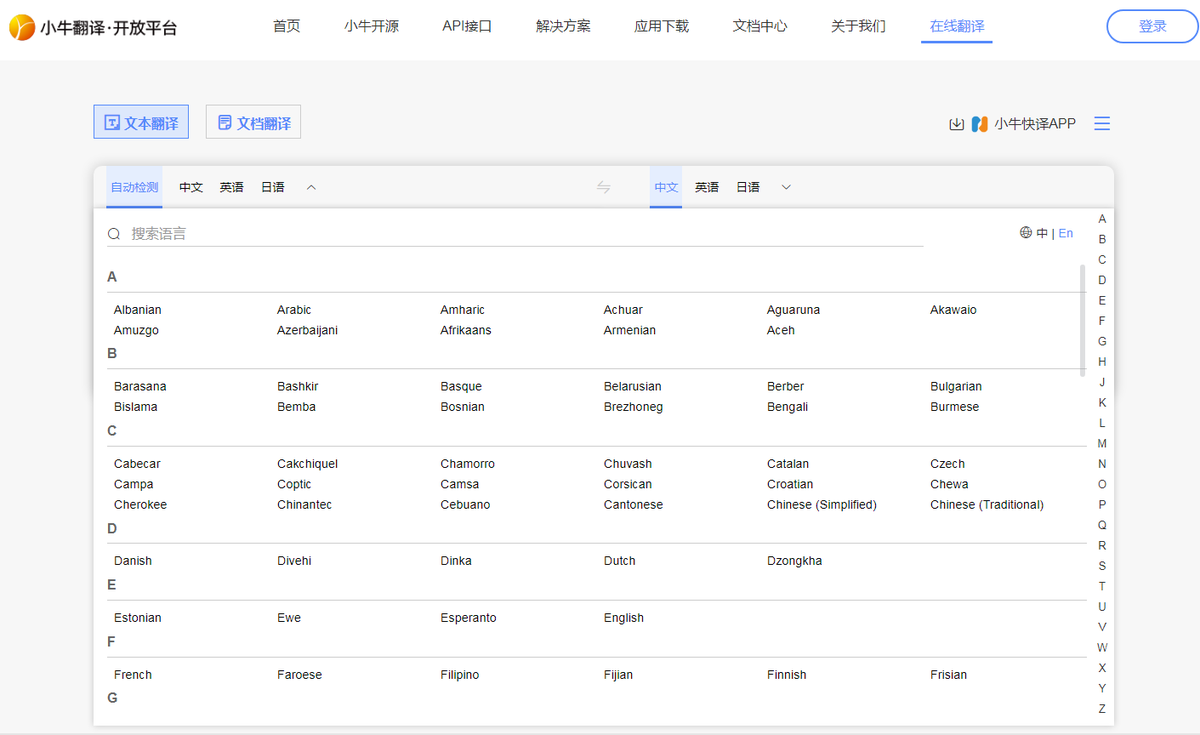Choose Bulgarian language
This screenshot has width=1200, height=735.
coord(956,386)
